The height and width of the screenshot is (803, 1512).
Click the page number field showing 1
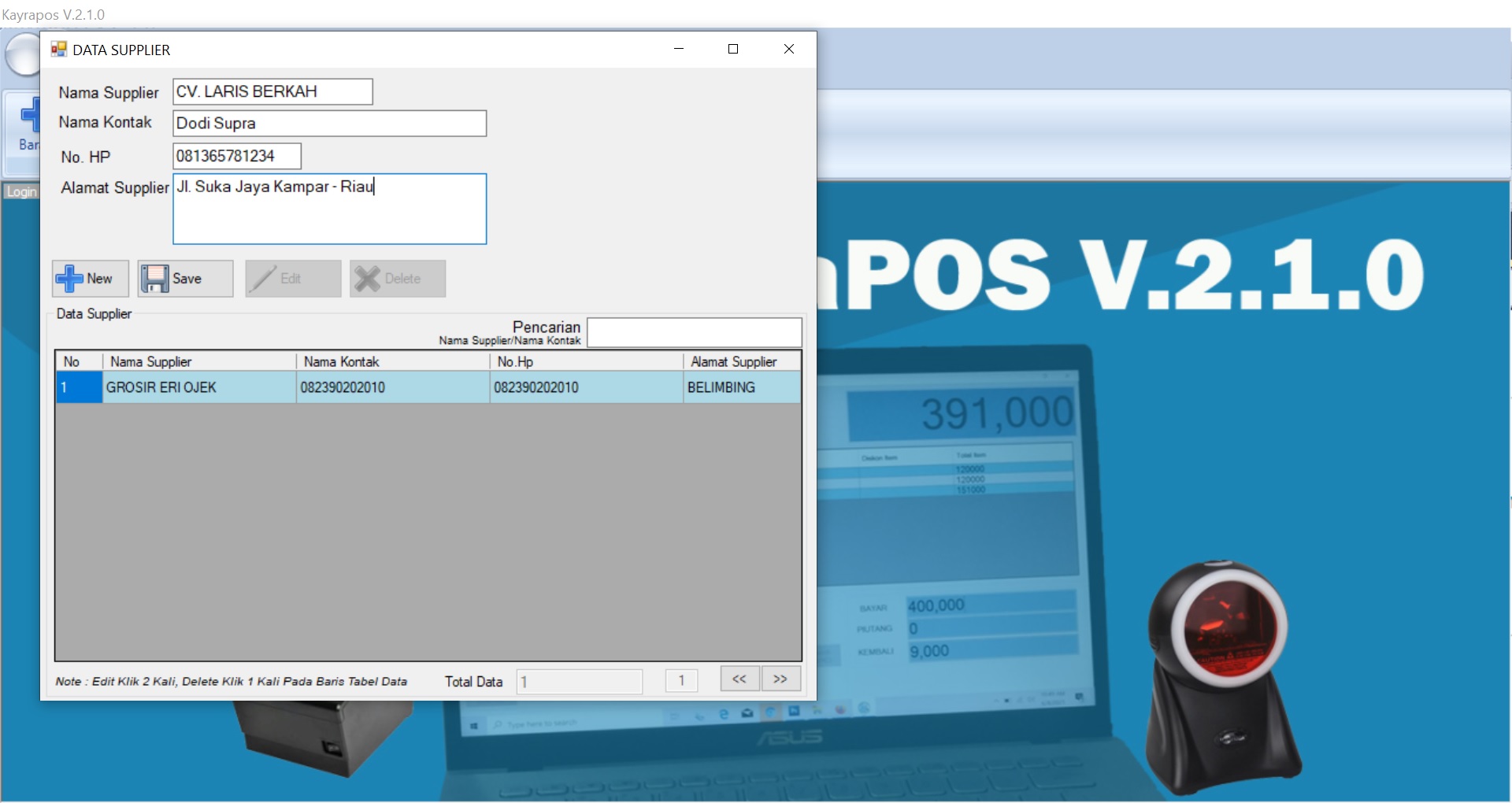681,681
